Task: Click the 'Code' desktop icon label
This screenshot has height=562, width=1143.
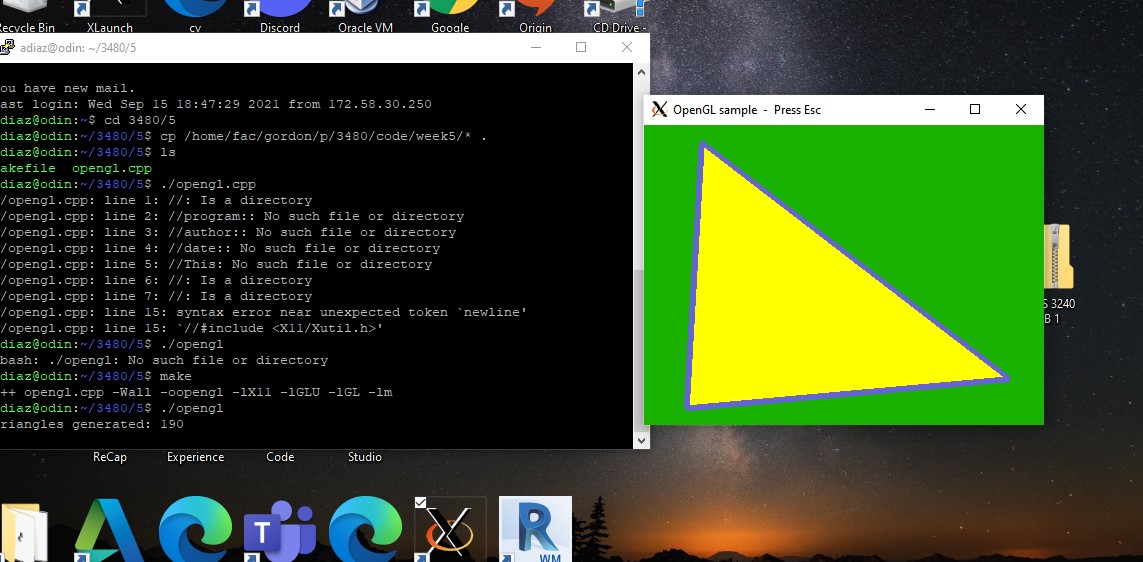Action: (280, 457)
